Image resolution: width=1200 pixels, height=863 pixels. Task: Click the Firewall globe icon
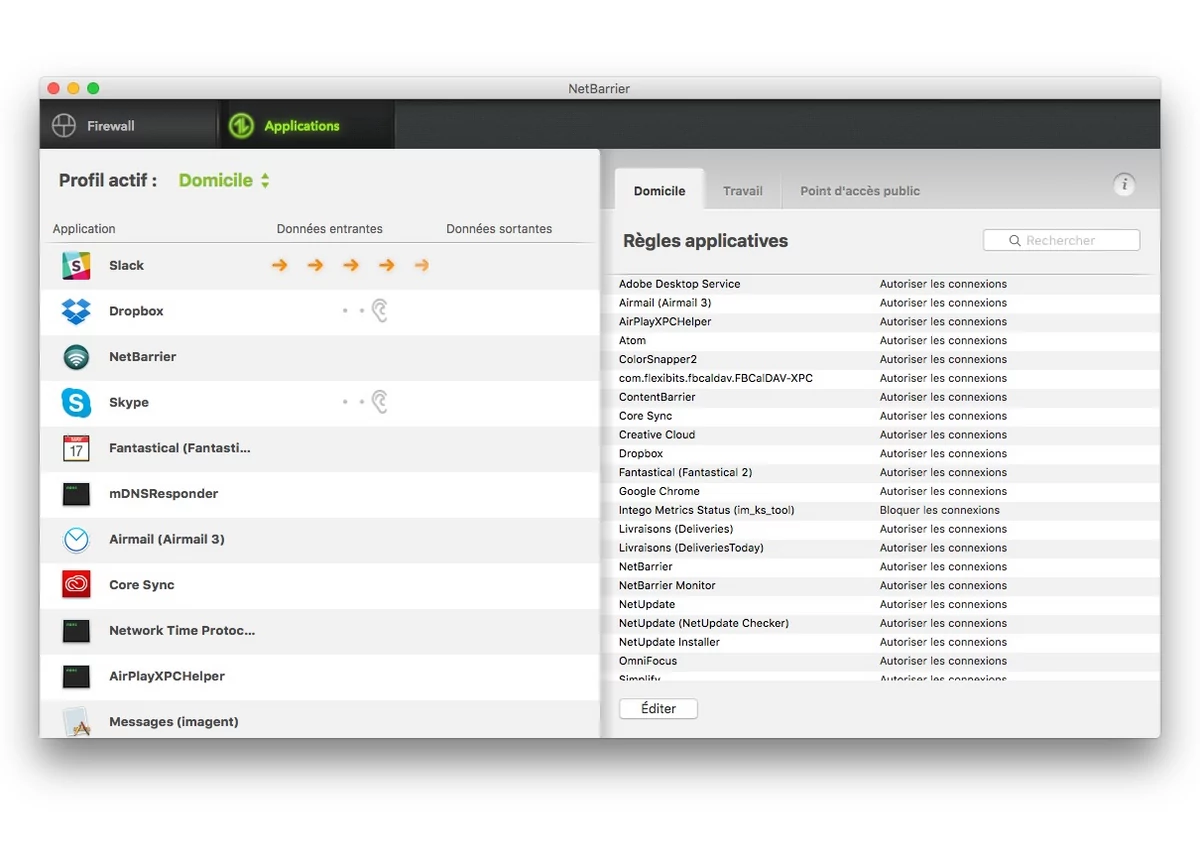tap(64, 125)
